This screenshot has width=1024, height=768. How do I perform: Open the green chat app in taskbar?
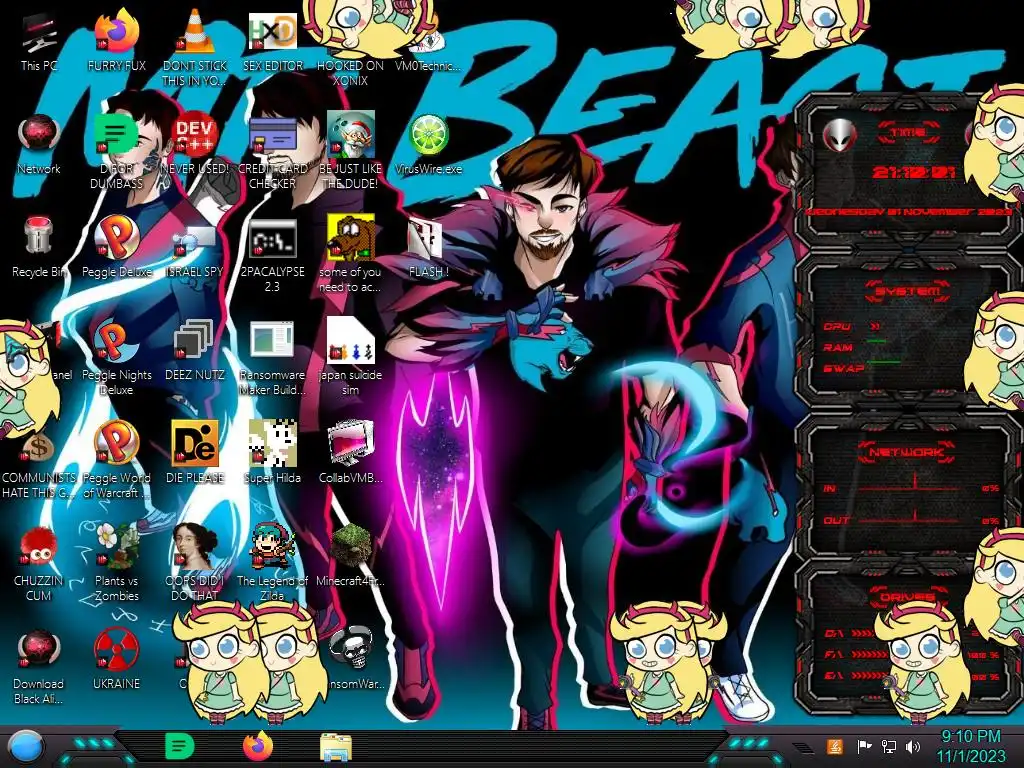click(x=179, y=746)
